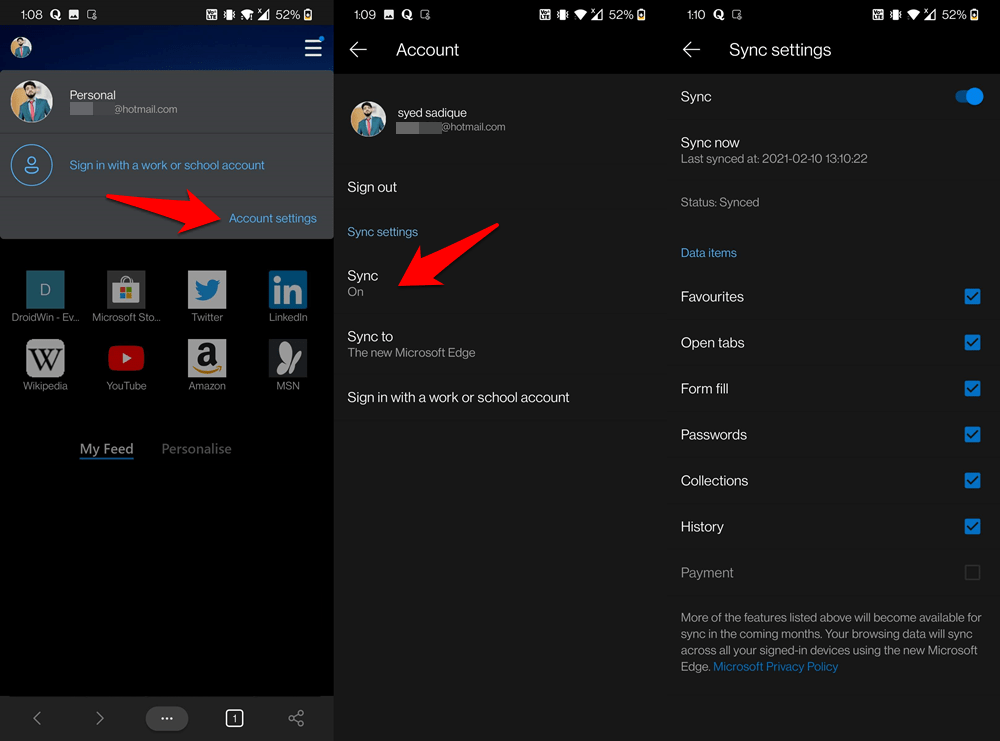Screen dimensions: 1000x741
Task: Tick the disabled Payment checkbox
Action: point(972,573)
